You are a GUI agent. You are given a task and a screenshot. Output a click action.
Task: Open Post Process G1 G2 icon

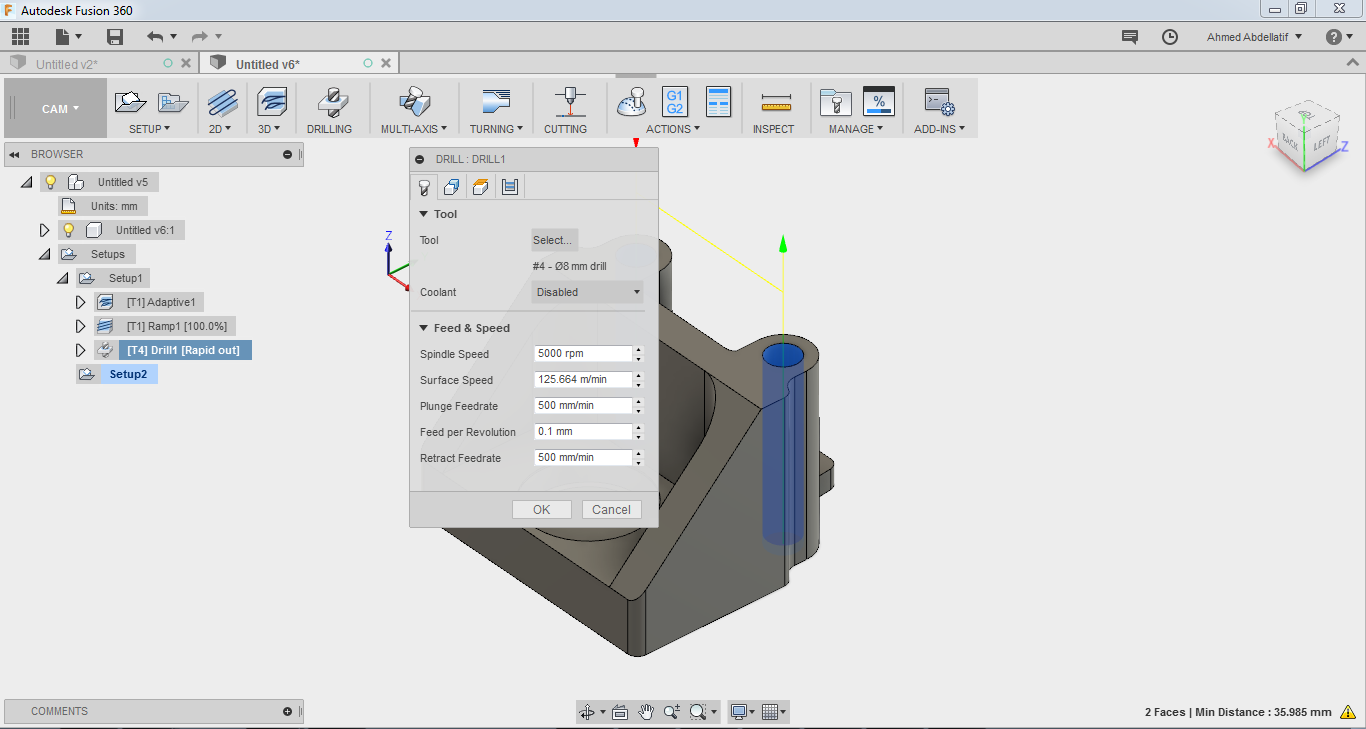675,102
